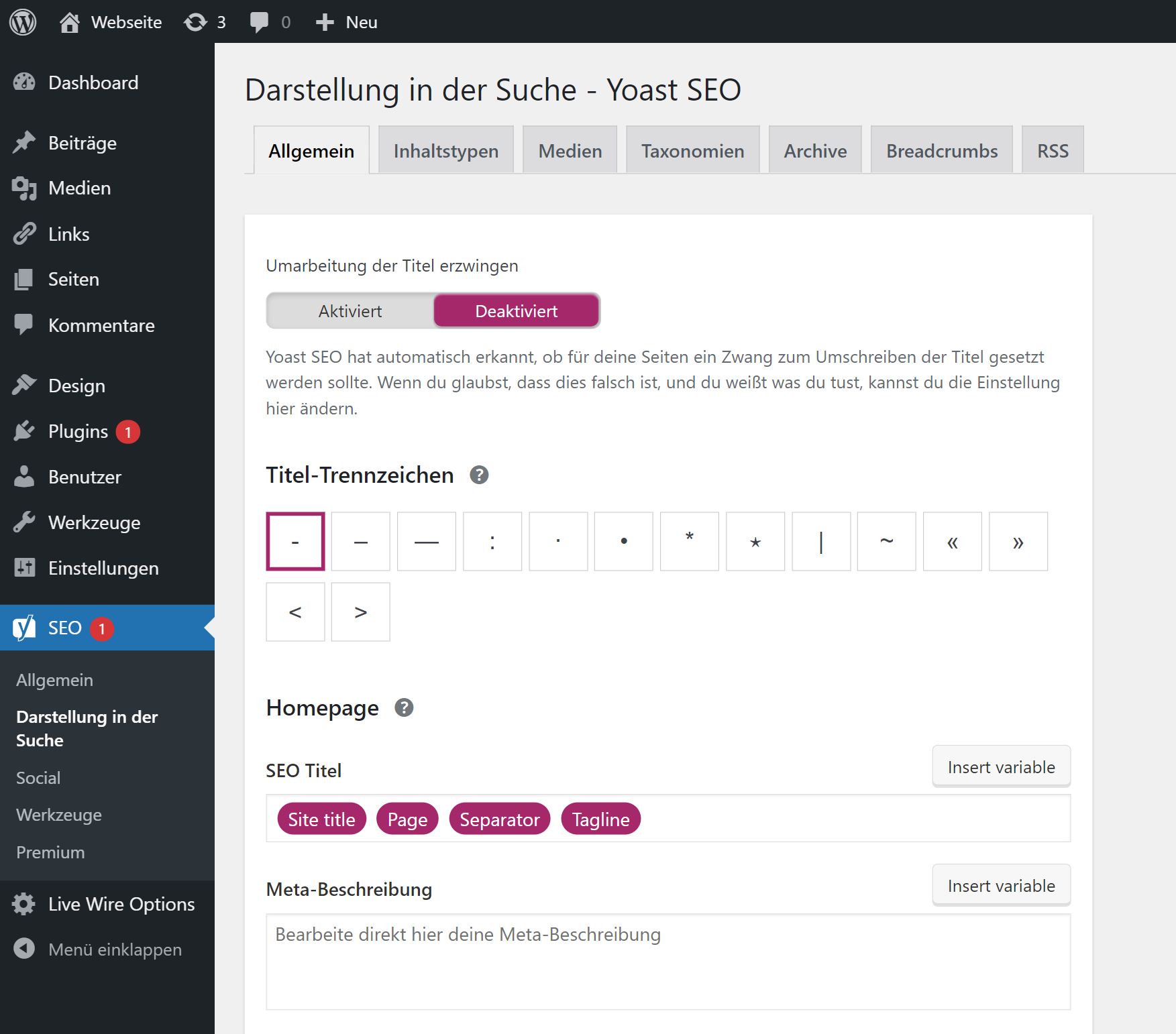Collapse the sidebar with Menü einklappen
This screenshot has height=1034, width=1176.
tap(114, 950)
